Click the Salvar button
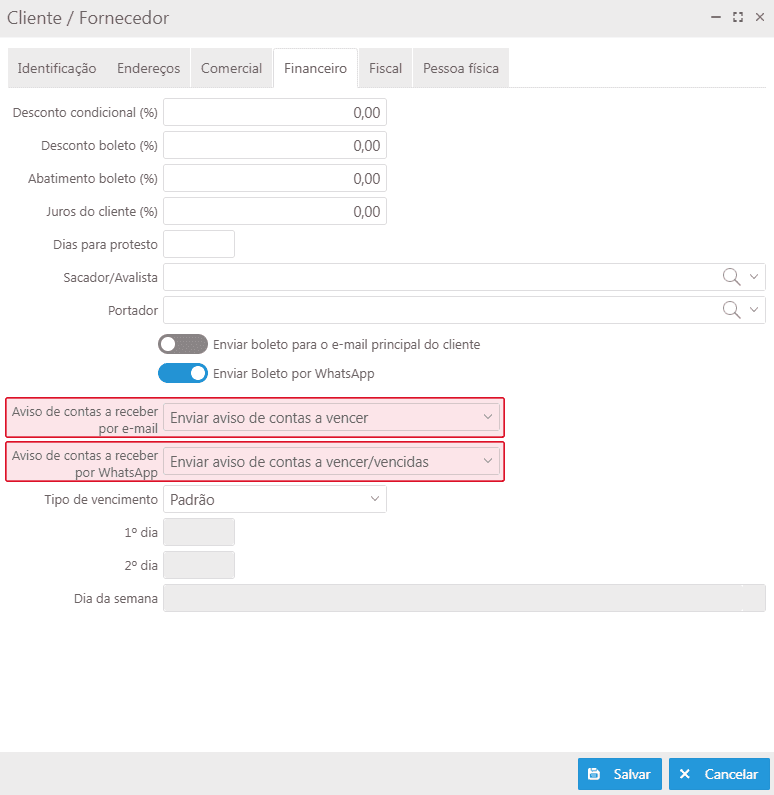 [619, 774]
